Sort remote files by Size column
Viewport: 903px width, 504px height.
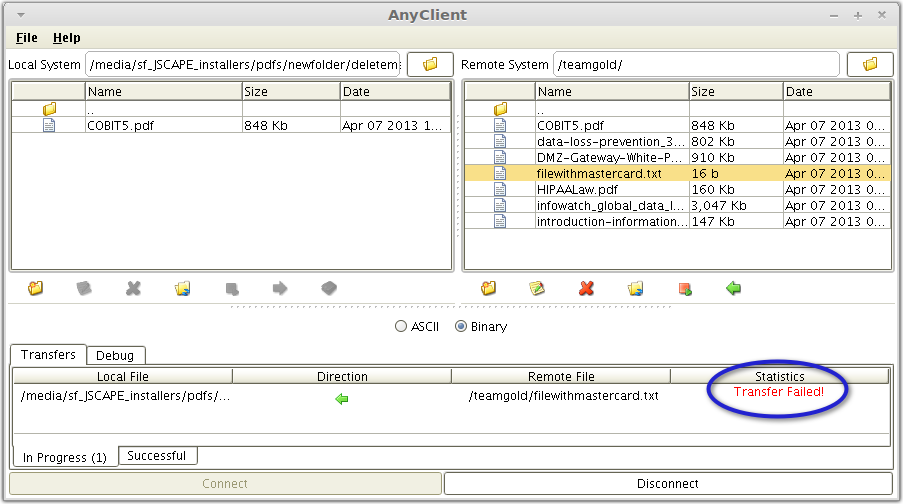pyautogui.click(x=736, y=92)
